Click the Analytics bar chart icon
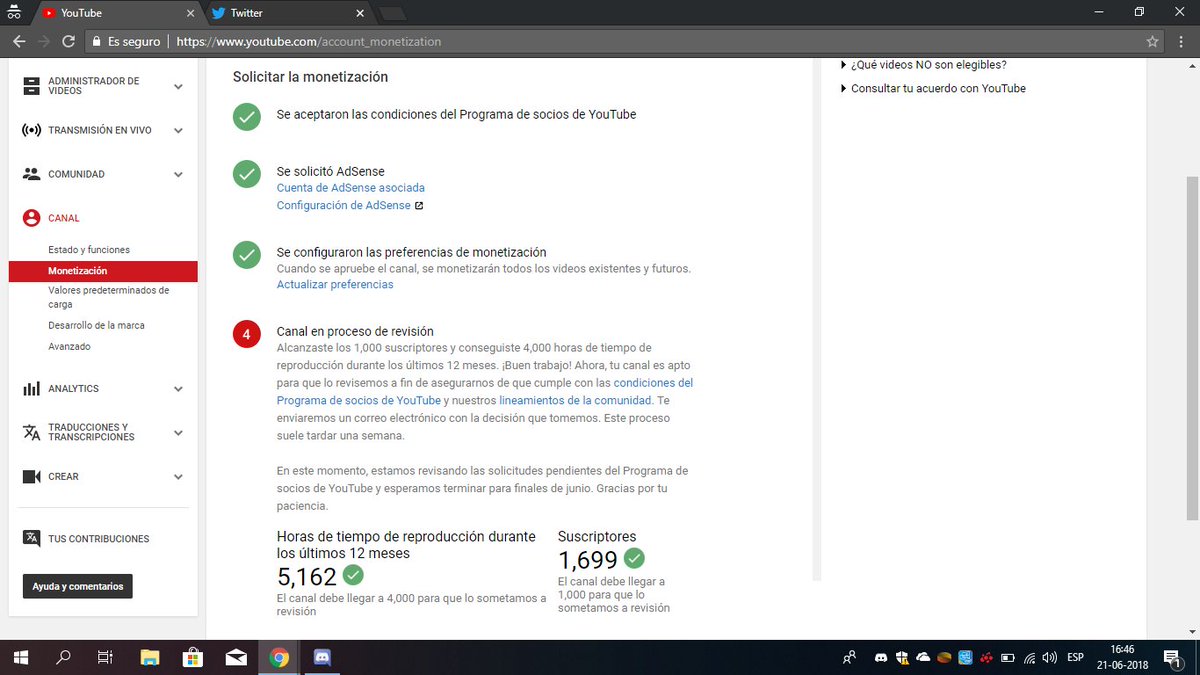The width and height of the screenshot is (1200, 675). pyautogui.click(x=32, y=388)
